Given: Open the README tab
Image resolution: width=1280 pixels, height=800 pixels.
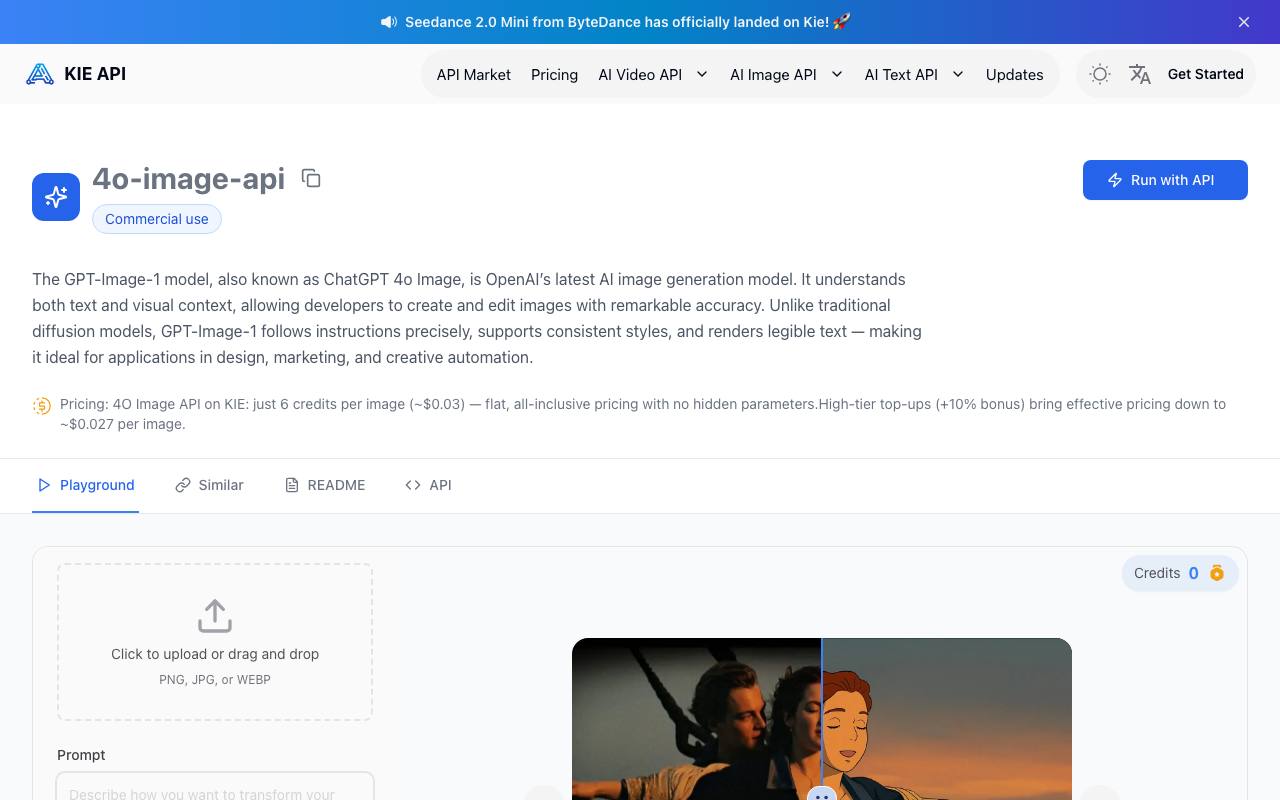Looking at the screenshot, I should (x=325, y=485).
